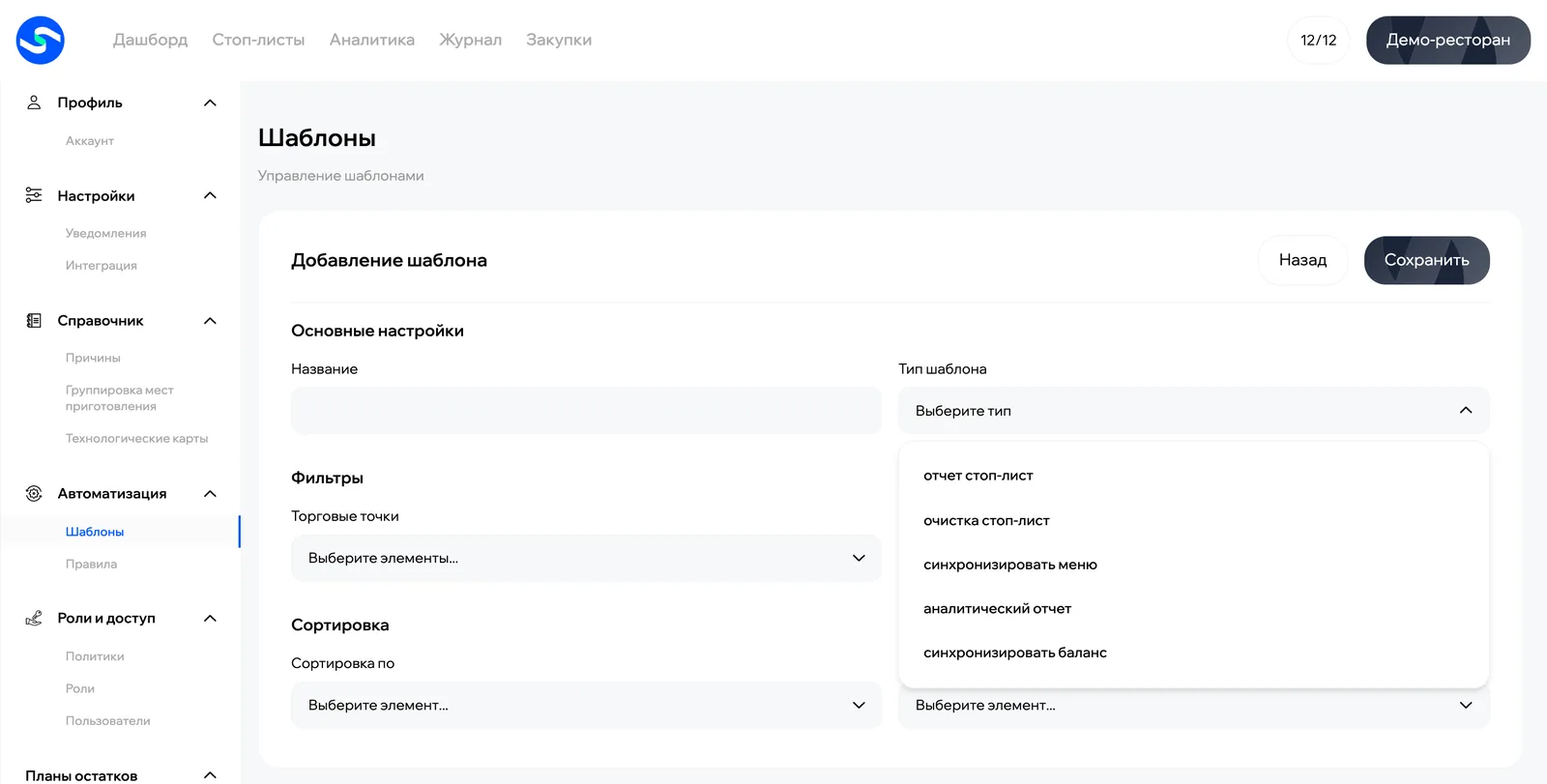The image size is (1547, 784).
Task: Click the Настройки sliders icon
Action: tap(34, 195)
